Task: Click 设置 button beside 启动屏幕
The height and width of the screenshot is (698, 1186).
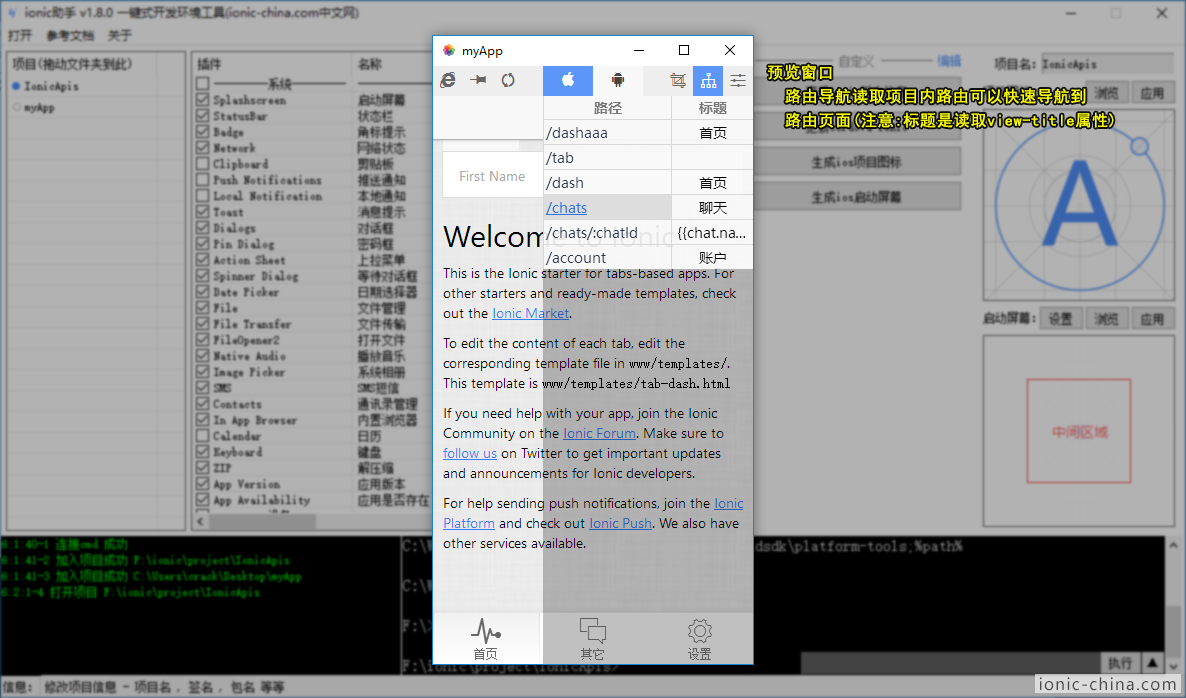Action: (x=1060, y=318)
